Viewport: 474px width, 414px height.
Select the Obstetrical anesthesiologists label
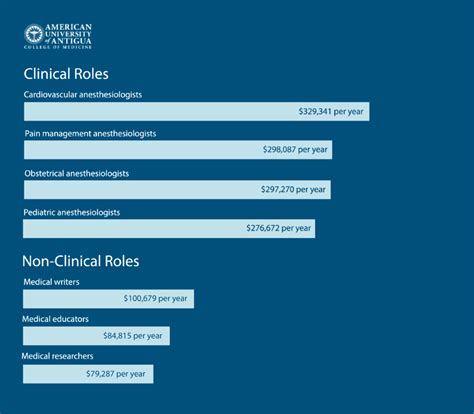(x=77, y=174)
